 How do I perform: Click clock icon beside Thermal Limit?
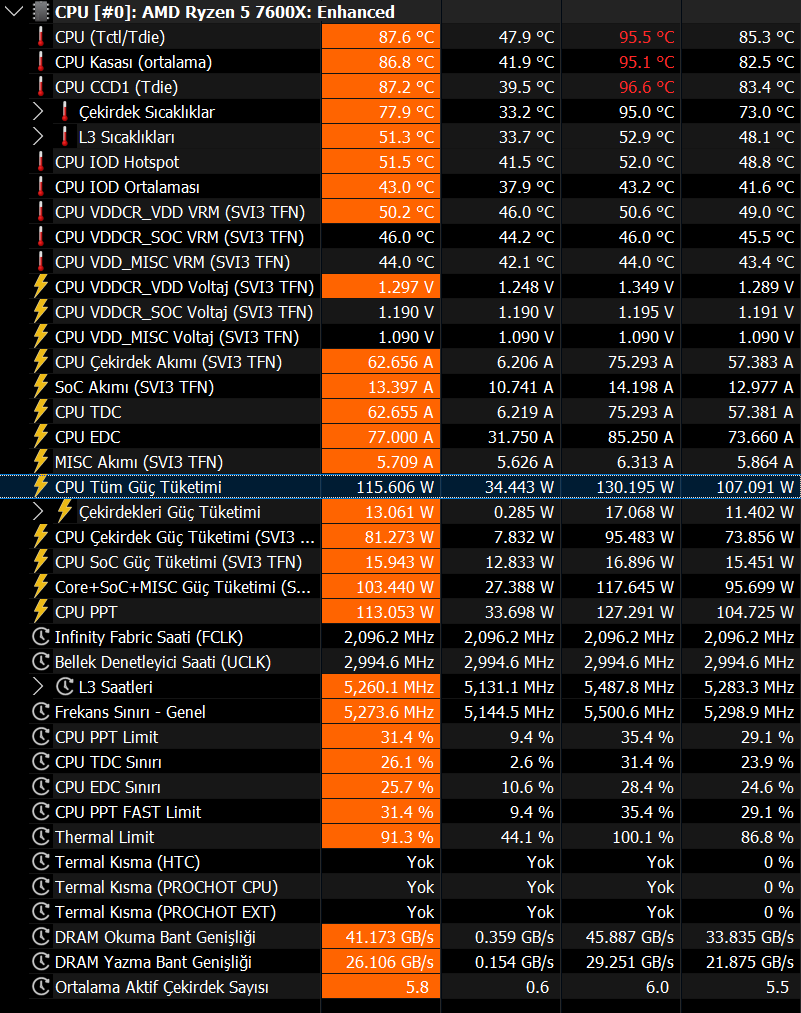pyautogui.click(x=41, y=837)
